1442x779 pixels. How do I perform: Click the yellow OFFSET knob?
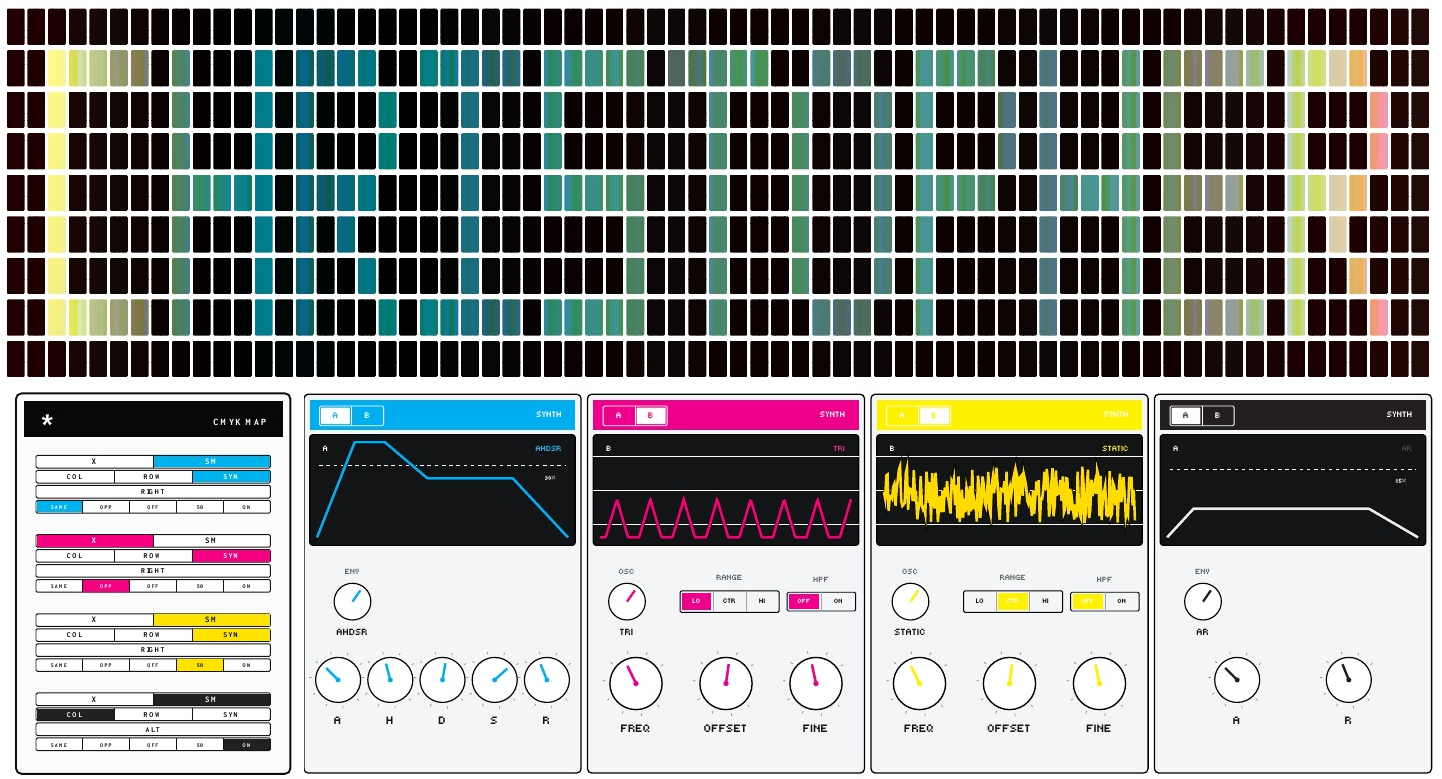point(1009,683)
